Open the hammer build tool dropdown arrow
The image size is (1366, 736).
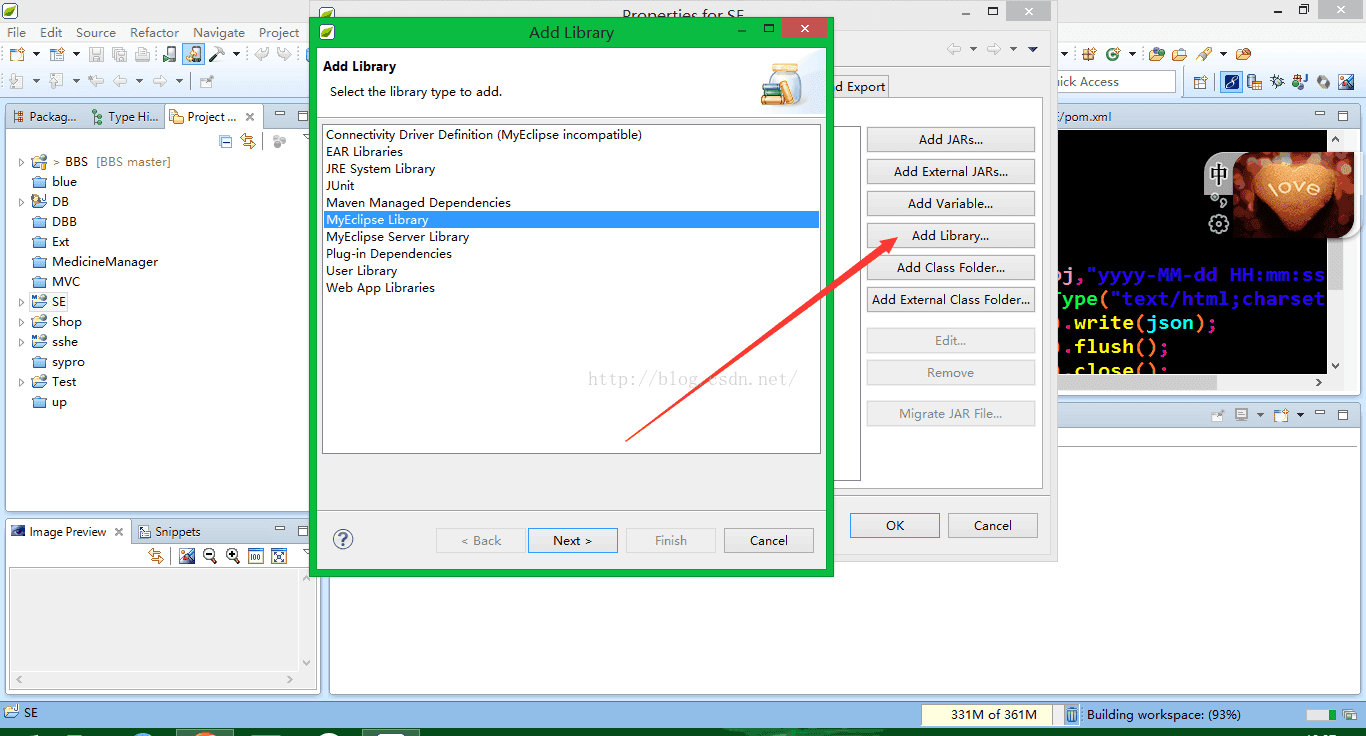(x=236, y=54)
